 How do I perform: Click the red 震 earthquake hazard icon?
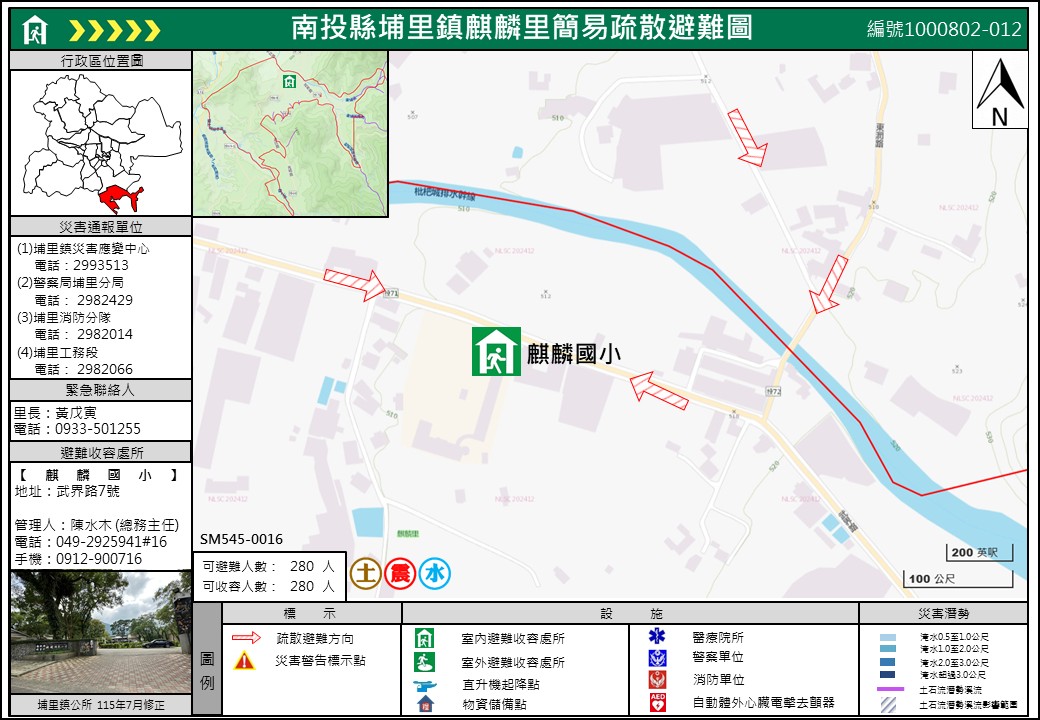tap(400, 573)
